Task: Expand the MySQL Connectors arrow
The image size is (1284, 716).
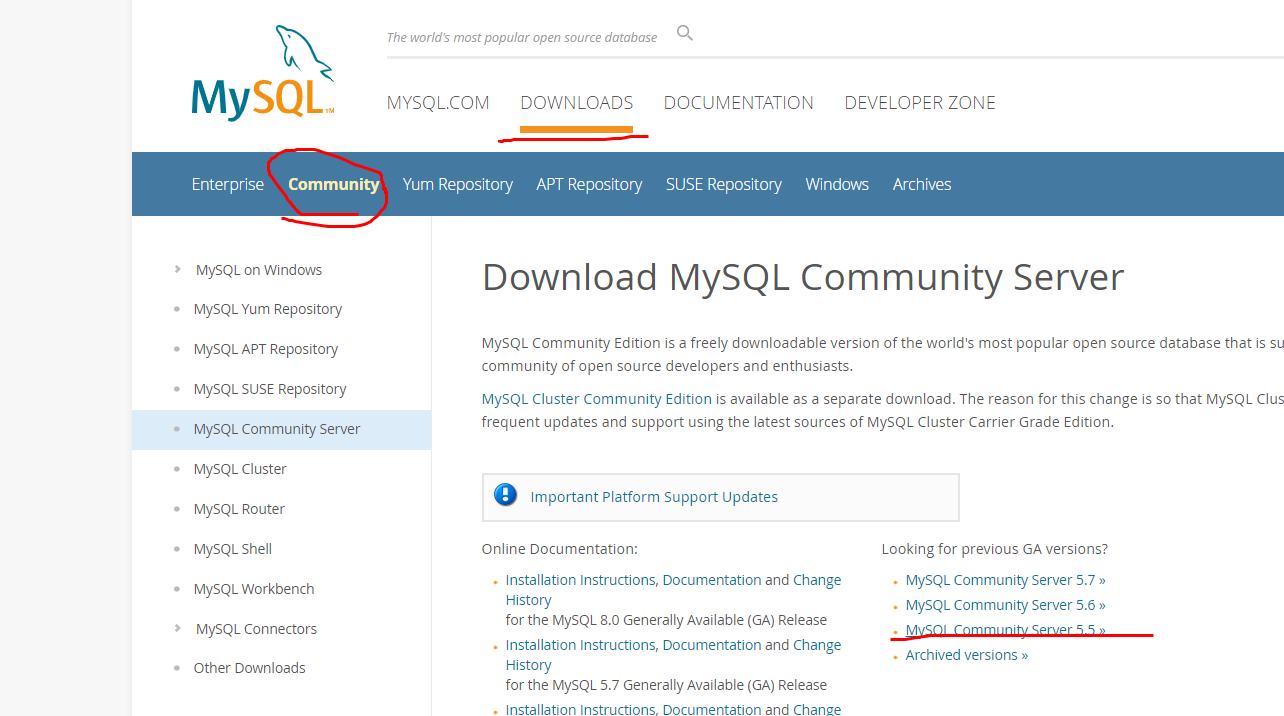Action: 177,628
